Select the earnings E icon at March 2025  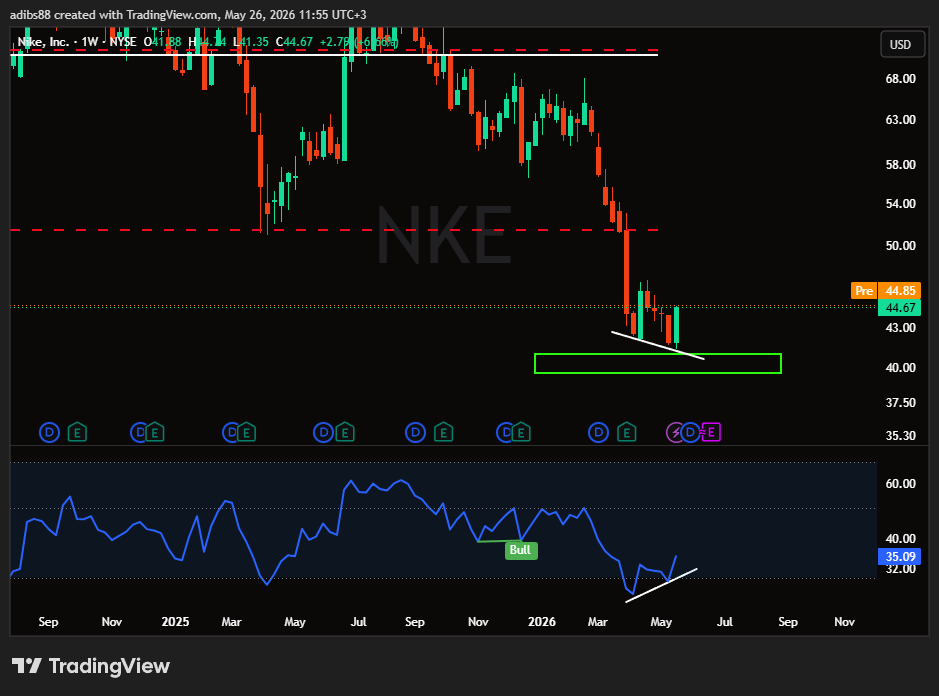(246, 432)
